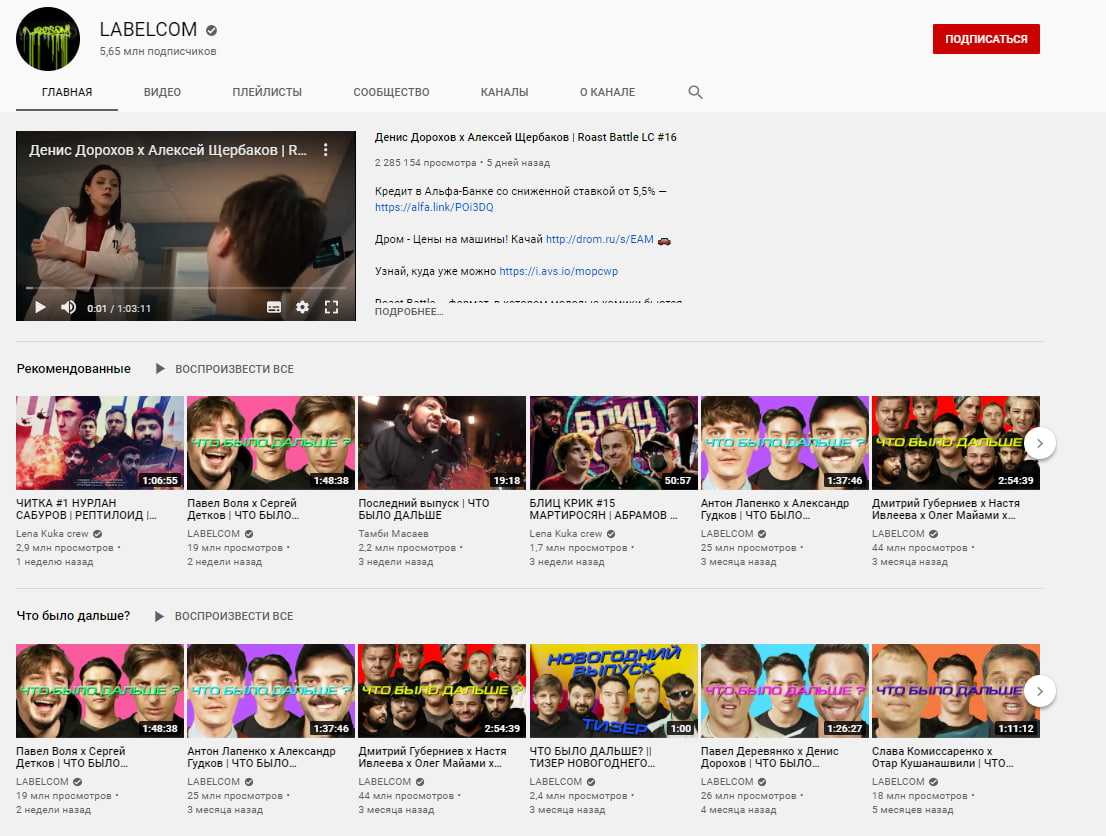Click the channel search magnifier icon

click(x=695, y=92)
